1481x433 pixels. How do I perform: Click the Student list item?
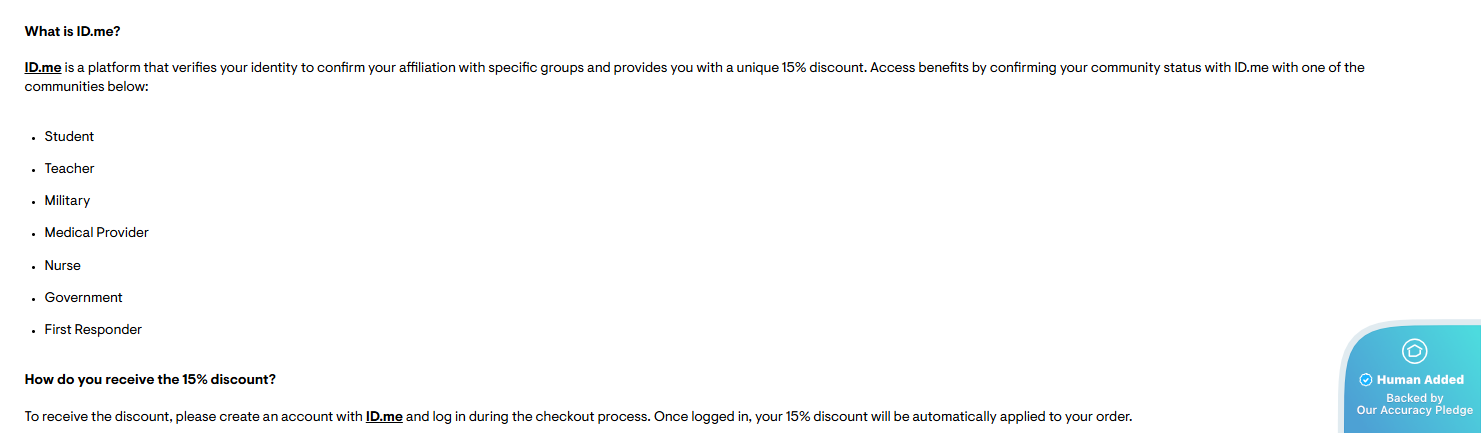click(69, 136)
